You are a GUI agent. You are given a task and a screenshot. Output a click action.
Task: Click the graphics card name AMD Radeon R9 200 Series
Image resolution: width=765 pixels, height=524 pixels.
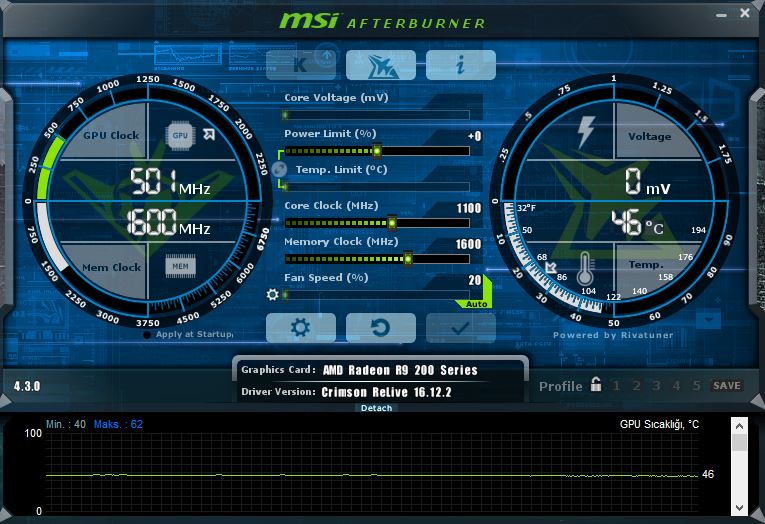click(x=400, y=370)
